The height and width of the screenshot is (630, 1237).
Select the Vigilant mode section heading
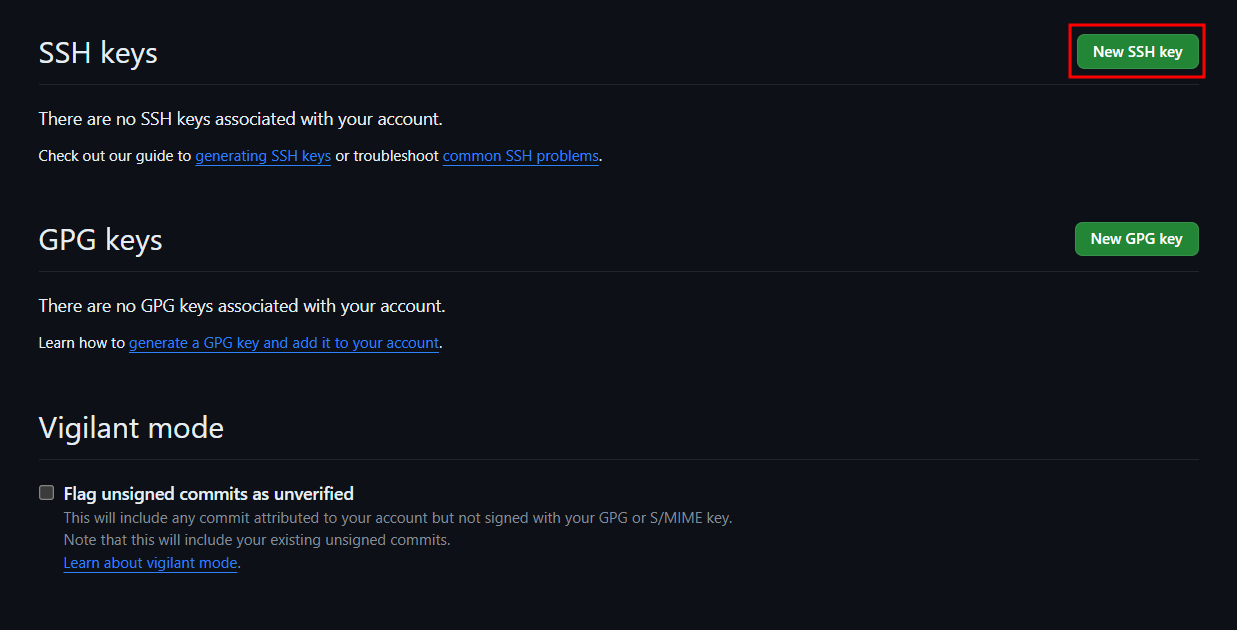[x=131, y=428]
